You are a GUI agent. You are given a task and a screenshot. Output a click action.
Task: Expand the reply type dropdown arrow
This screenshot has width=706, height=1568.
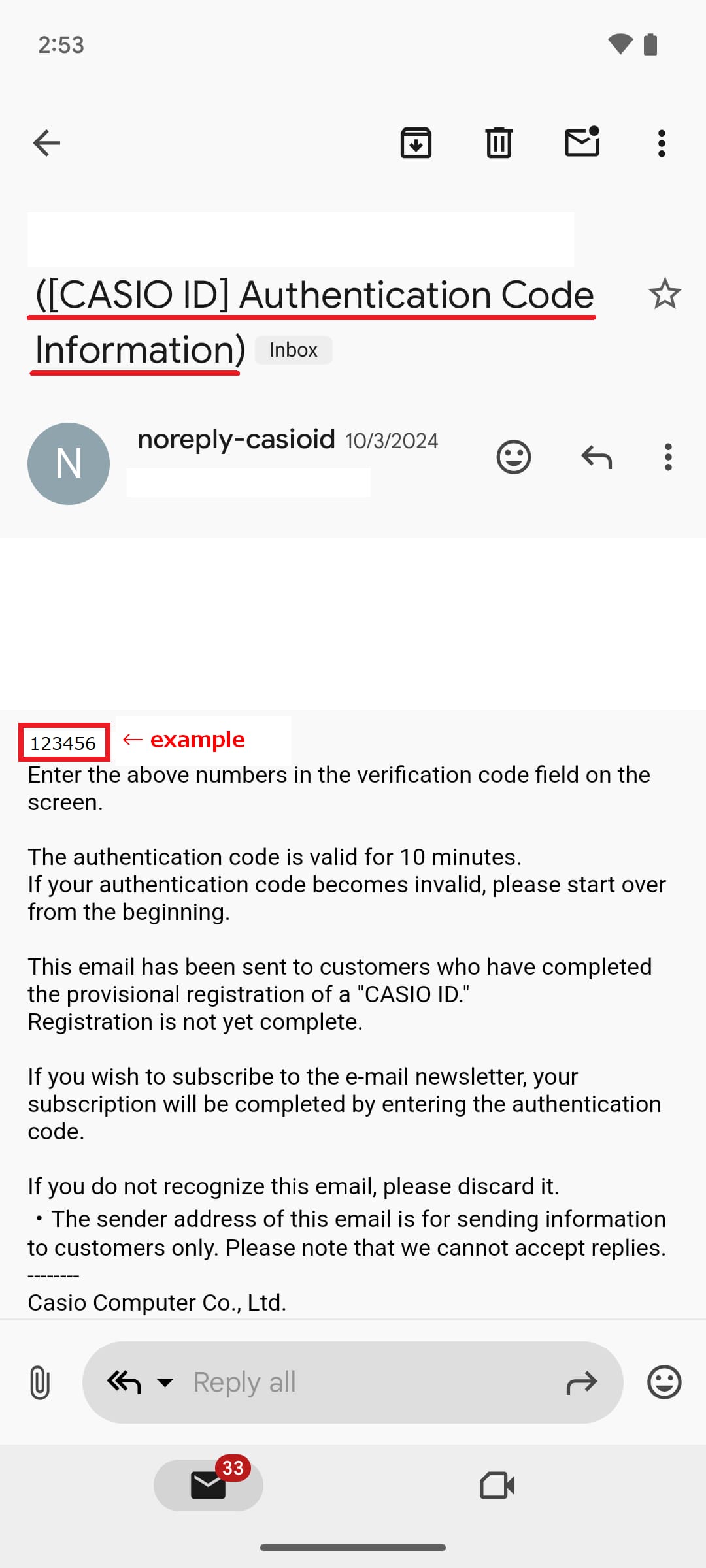pos(165,1382)
